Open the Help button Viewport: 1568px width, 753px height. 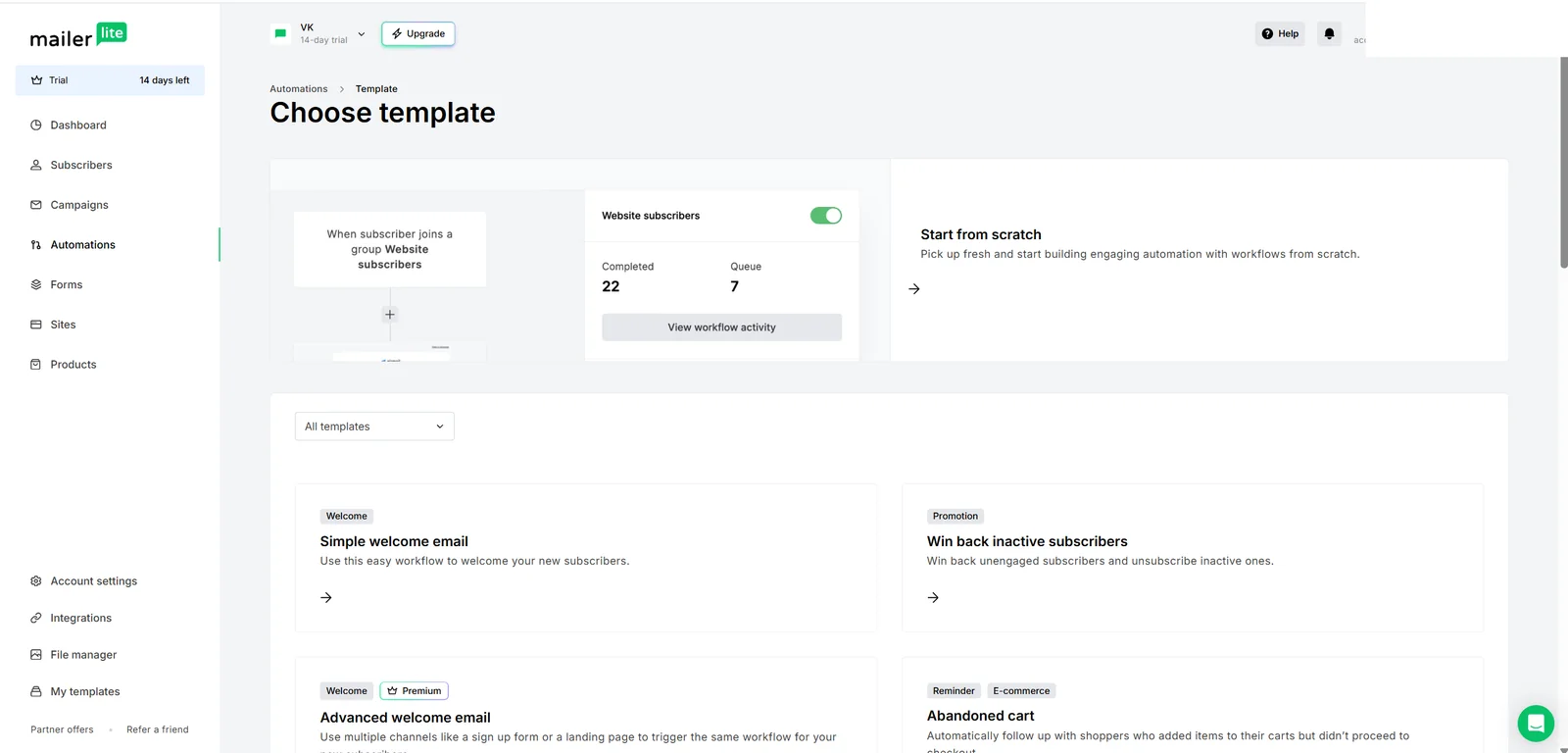(x=1280, y=33)
